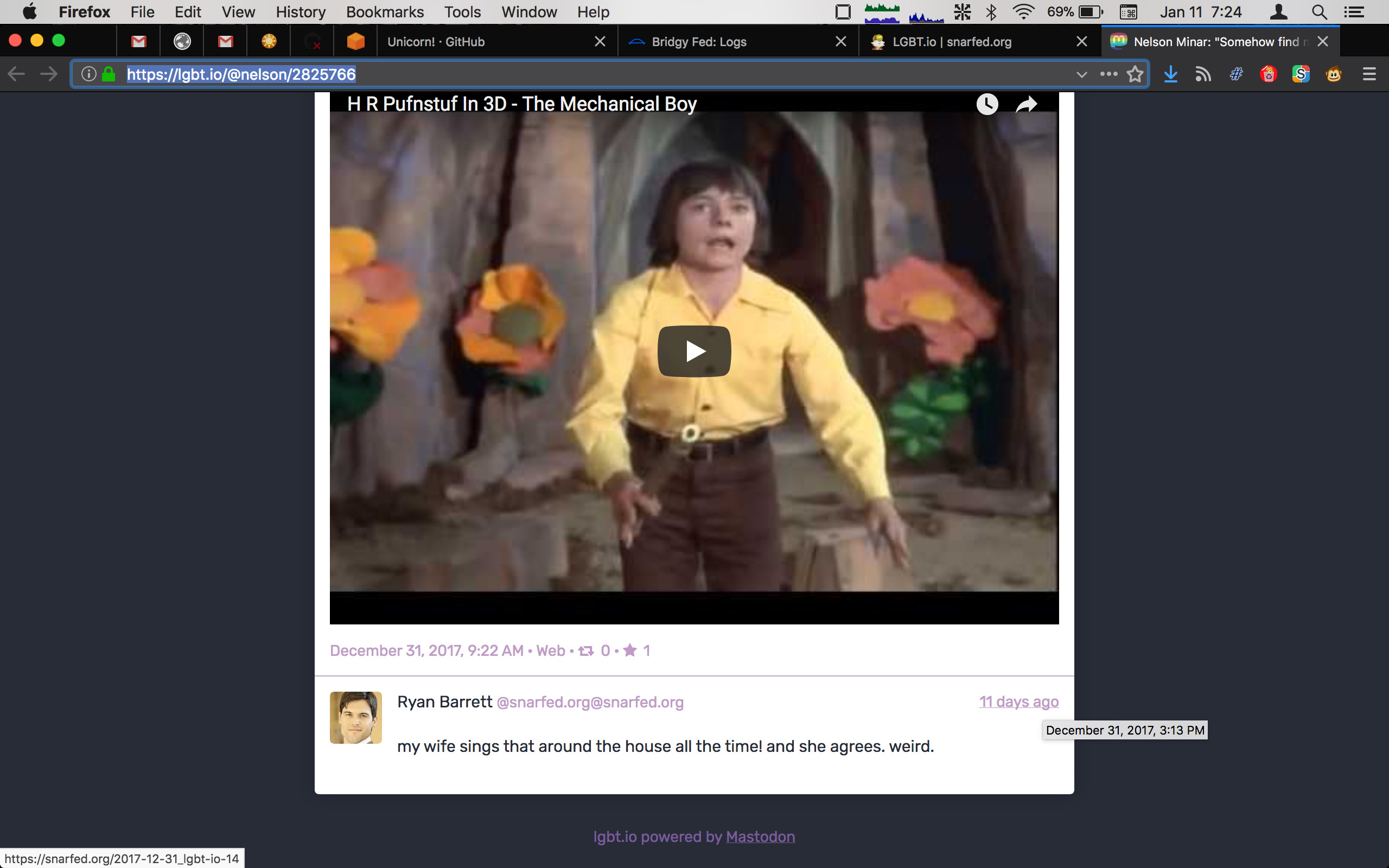
Task: Open Ryan Barrett's avatar thumbnail
Action: click(356, 718)
